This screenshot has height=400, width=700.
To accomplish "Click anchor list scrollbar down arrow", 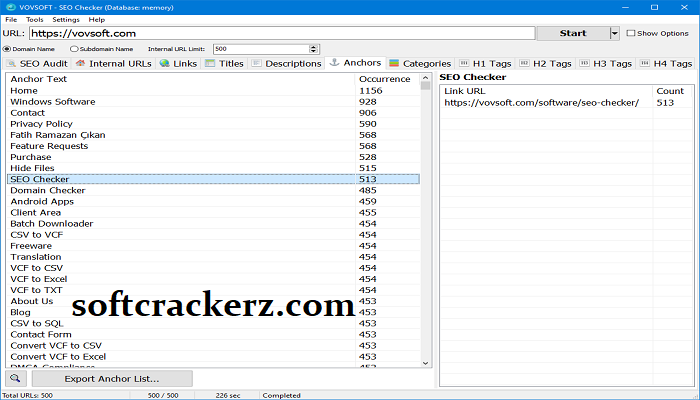I will pyautogui.click(x=425, y=363).
